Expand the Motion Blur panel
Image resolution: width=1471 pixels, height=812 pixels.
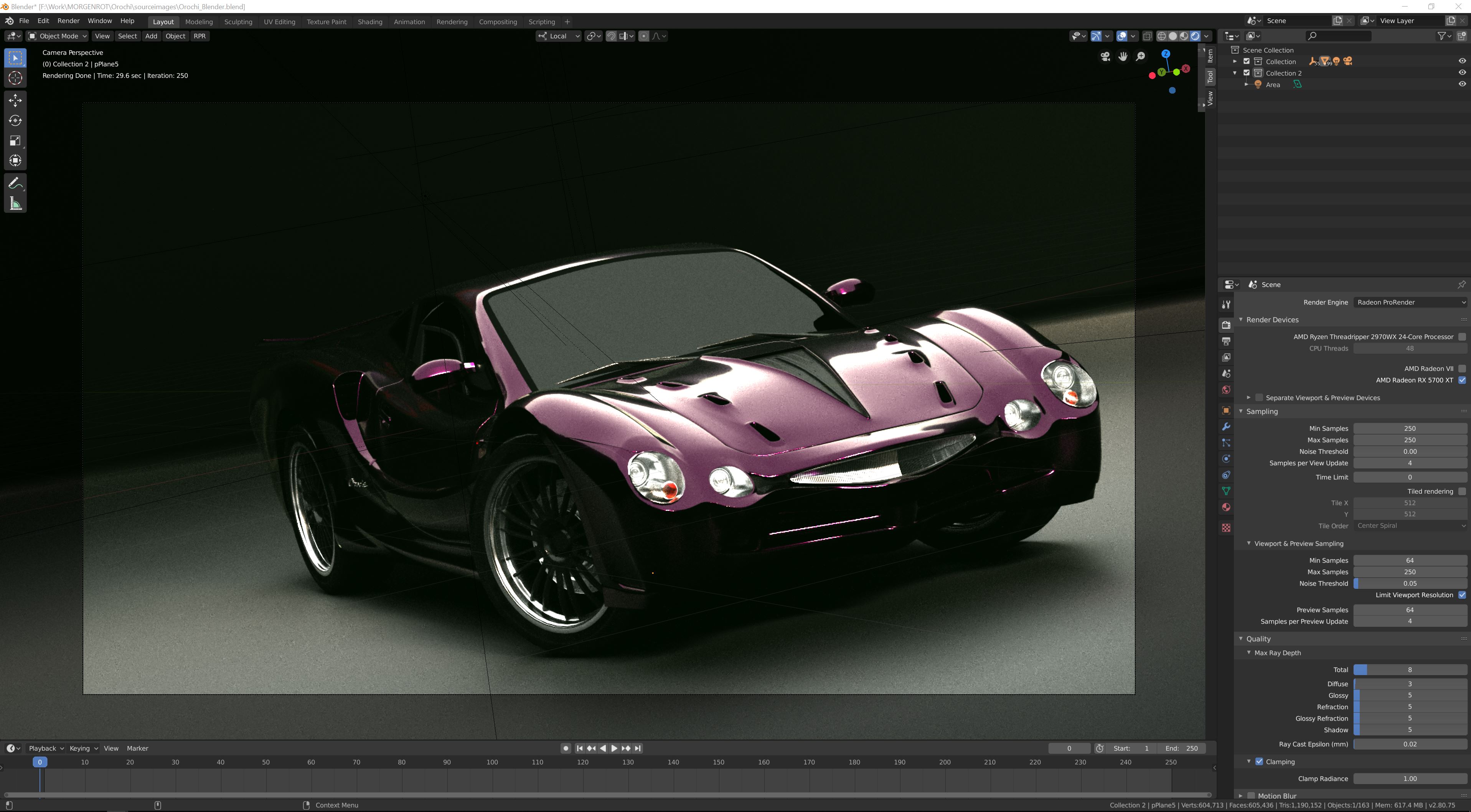[x=1240, y=796]
